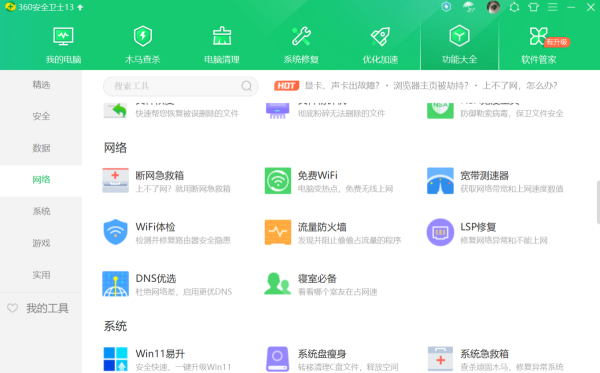Click the blue shield badge in title bar
The height and width of the screenshot is (373, 600).
[446, 7]
